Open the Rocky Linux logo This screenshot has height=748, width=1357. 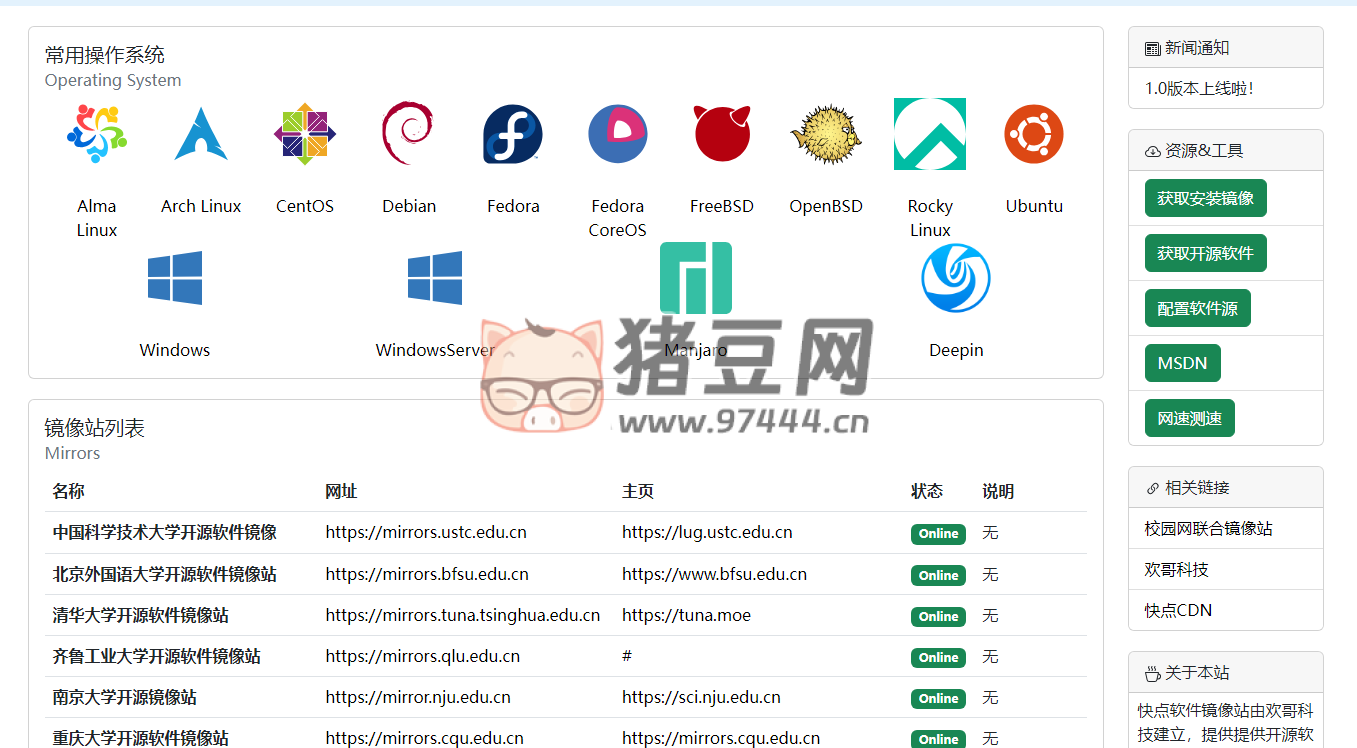(x=930, y=134)
